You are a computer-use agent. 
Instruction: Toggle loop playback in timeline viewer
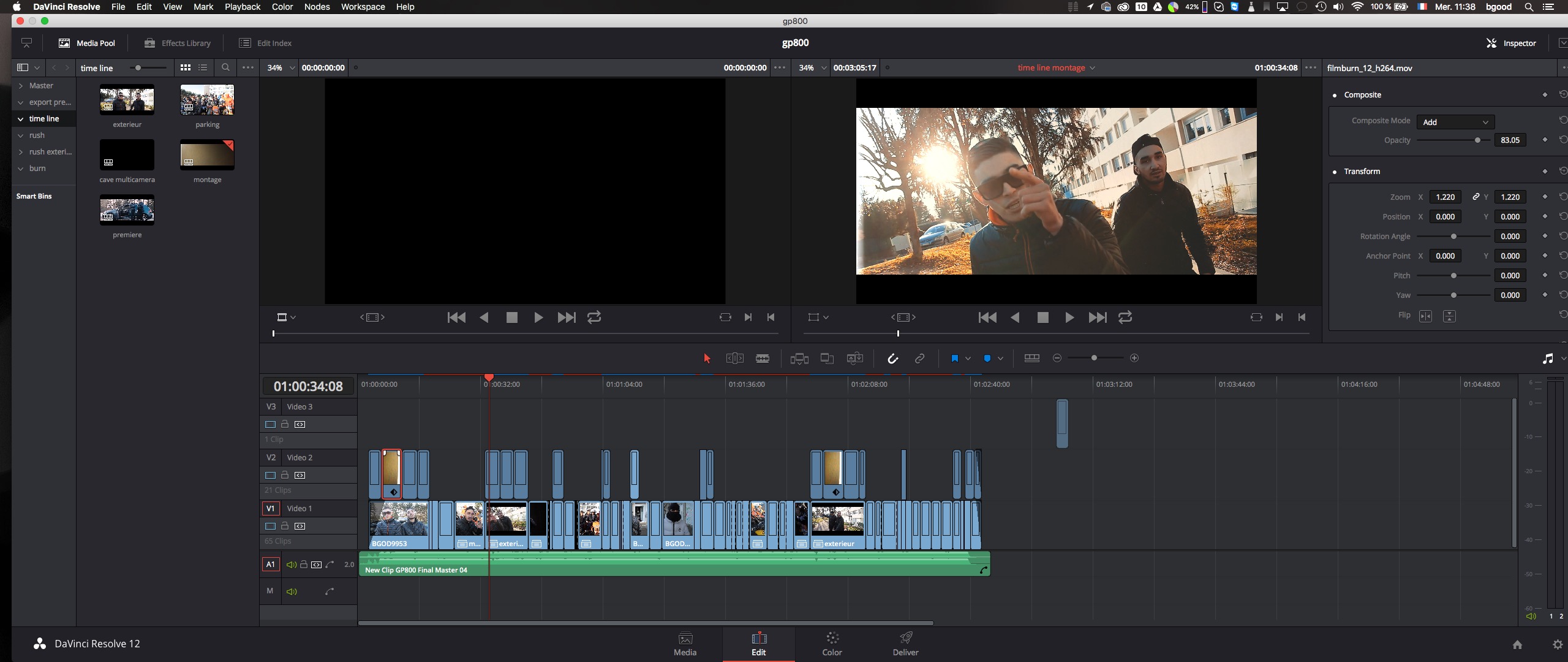tap(1125, 317)
